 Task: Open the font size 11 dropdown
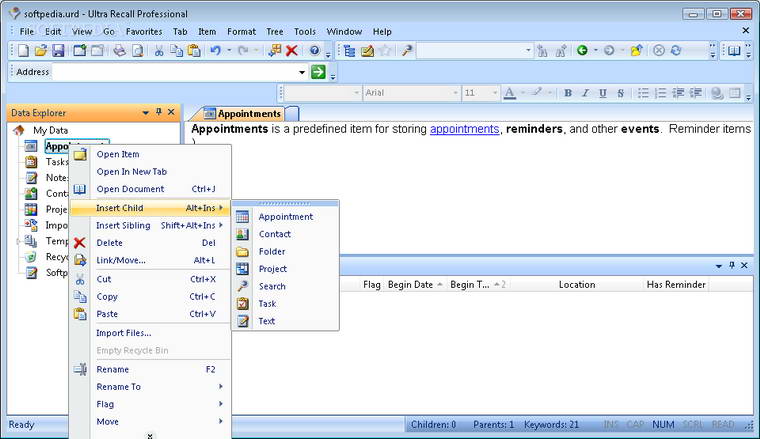click(x=494, y=93)
